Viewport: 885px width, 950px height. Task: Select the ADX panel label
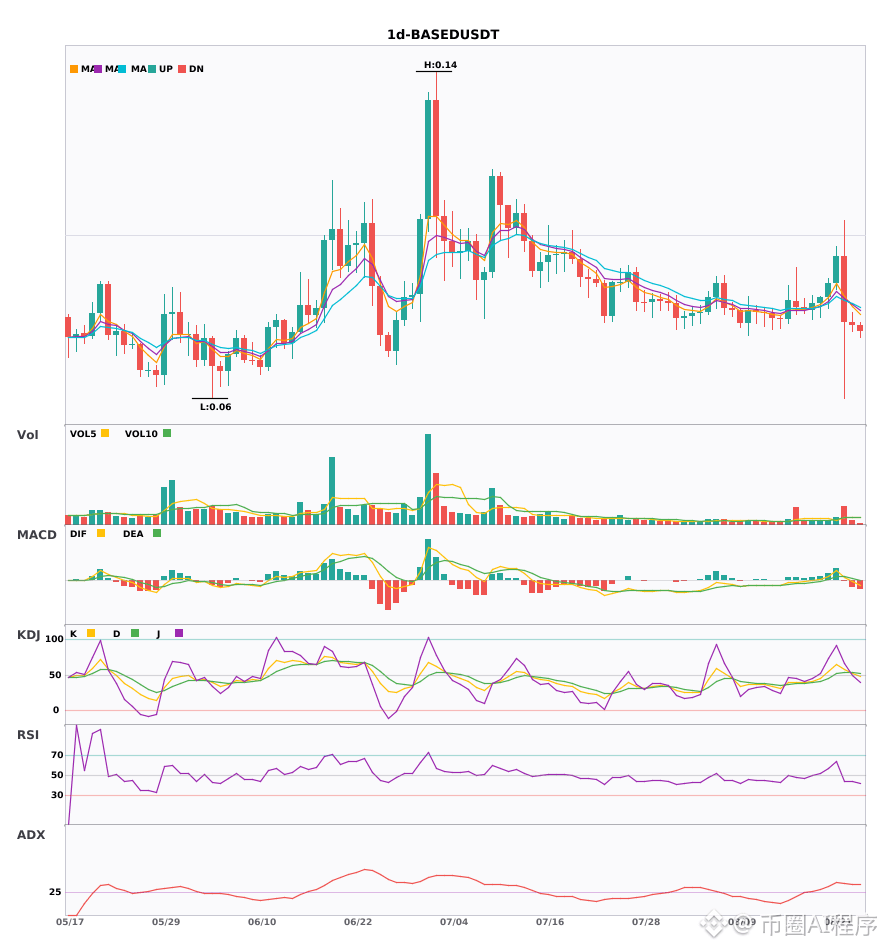[31, 835]
